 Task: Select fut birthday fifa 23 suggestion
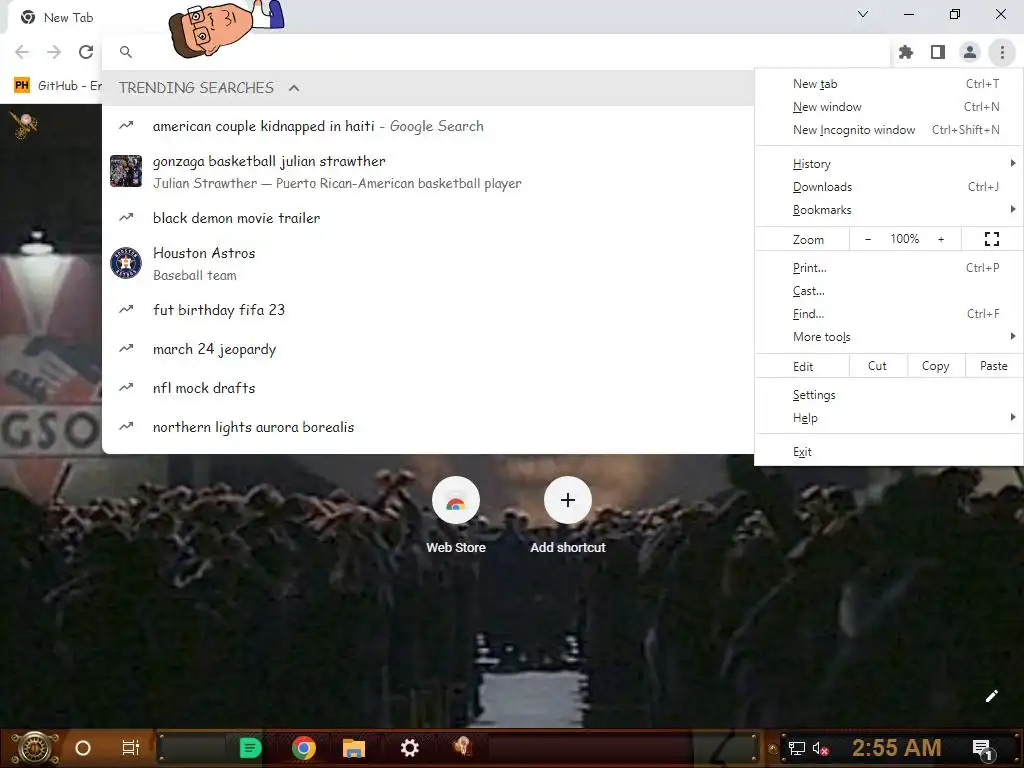pyautogui.click(x=428, y=310)
